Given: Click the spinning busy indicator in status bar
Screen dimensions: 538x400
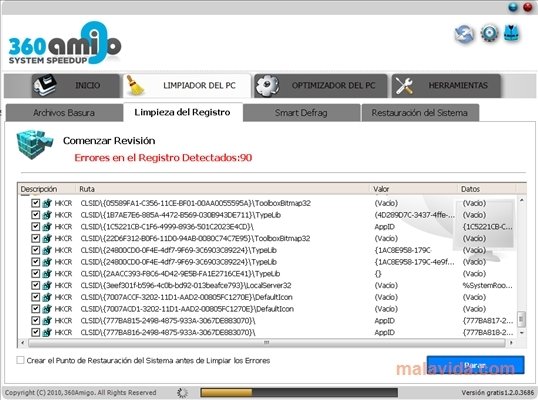Looking at the screenshot, I should [182, 393].
